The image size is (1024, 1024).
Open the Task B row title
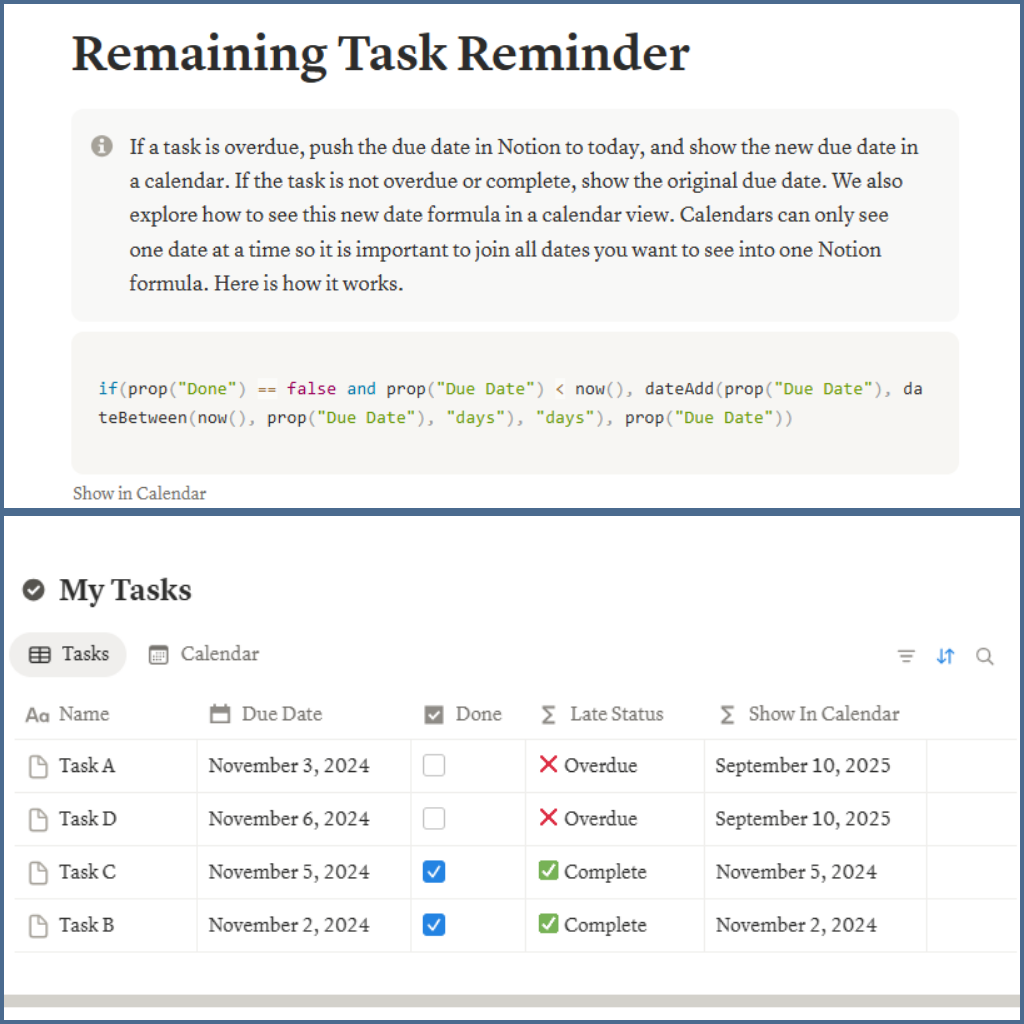[86, 925]
